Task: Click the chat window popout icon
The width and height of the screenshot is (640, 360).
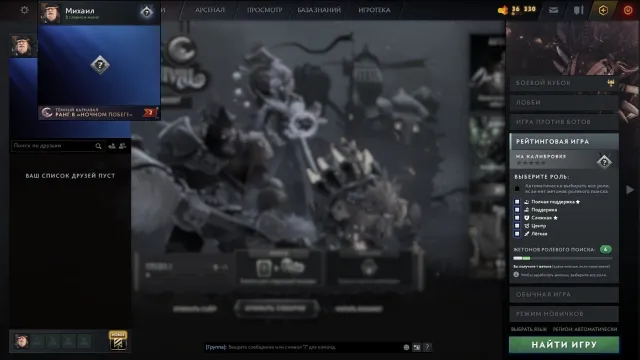Action: tap(416, 347)
